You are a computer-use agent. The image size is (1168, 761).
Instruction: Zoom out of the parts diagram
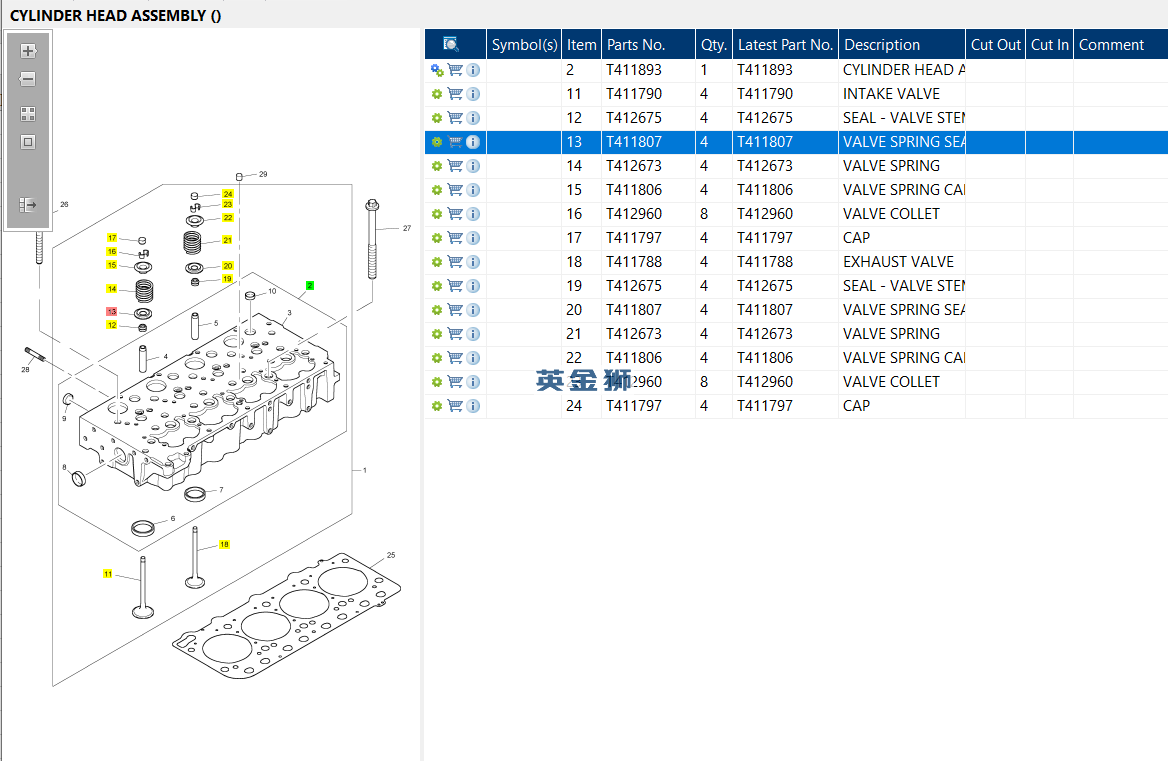click(x=28, y=80)
